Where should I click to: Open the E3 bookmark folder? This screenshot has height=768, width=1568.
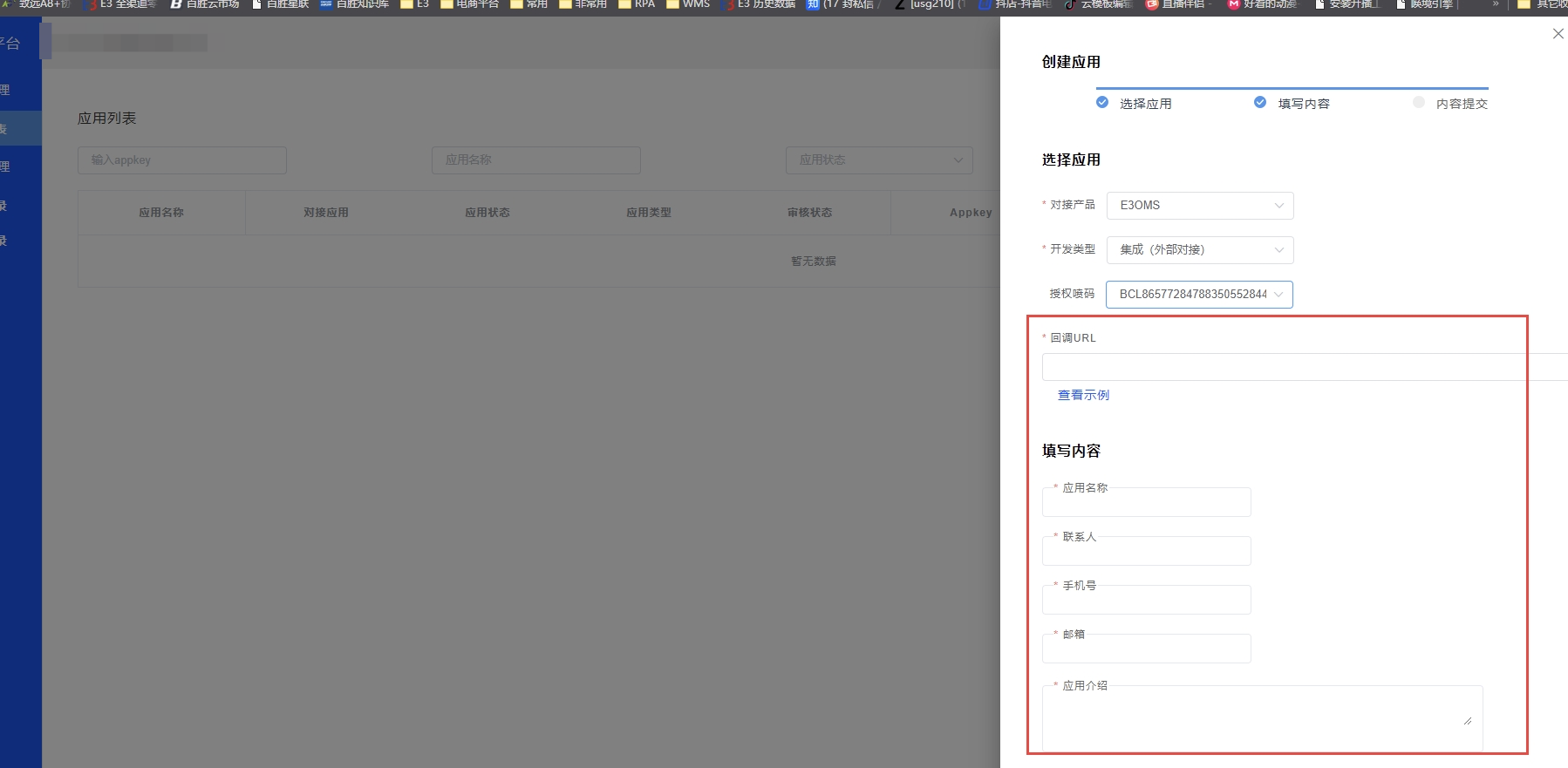coord(415,4)
